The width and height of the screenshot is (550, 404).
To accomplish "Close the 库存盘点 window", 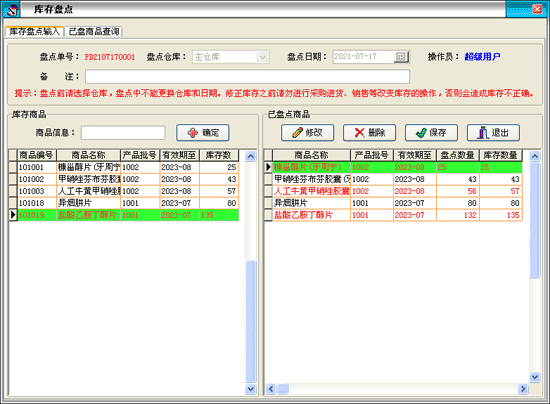I will pos(537,9).
